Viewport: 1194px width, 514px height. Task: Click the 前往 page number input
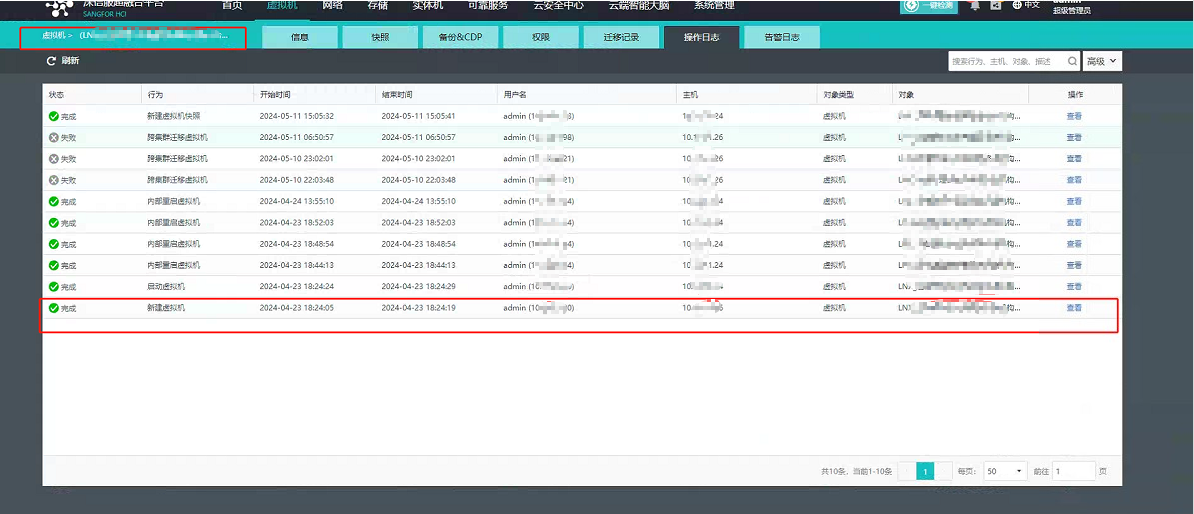tap(1074, 471)
